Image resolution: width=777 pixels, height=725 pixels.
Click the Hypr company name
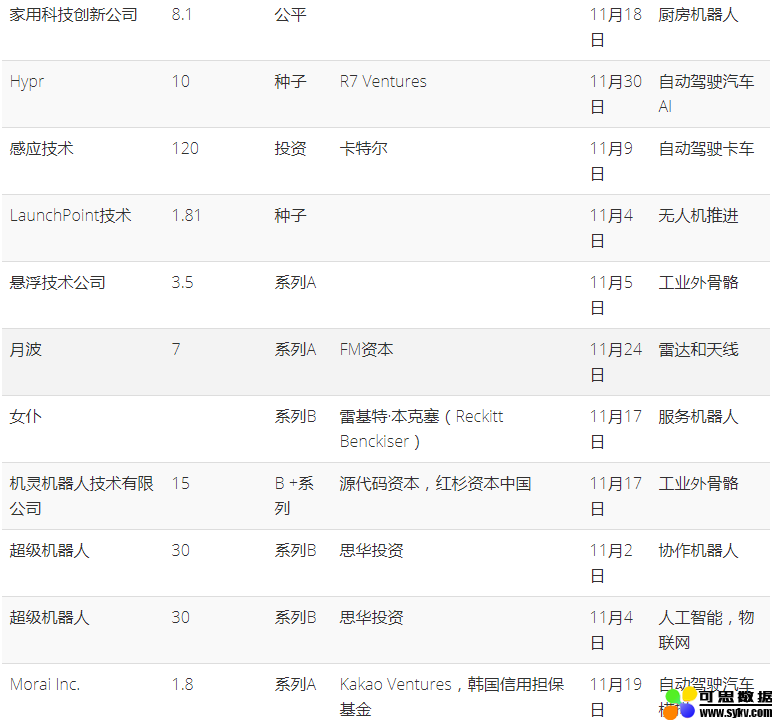coord(27,82)
